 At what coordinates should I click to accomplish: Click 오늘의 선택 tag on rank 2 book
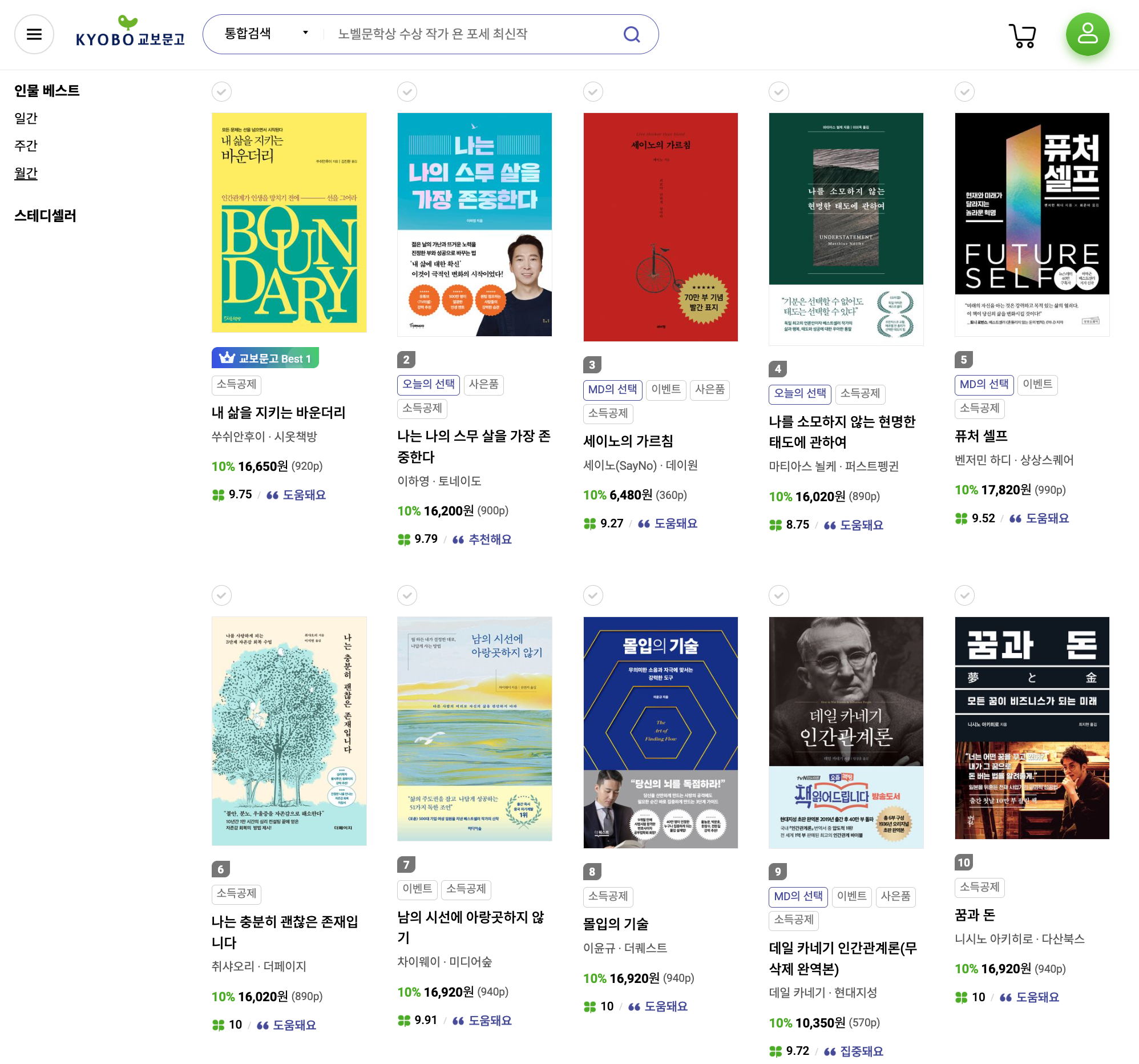(x=428, y=384)
